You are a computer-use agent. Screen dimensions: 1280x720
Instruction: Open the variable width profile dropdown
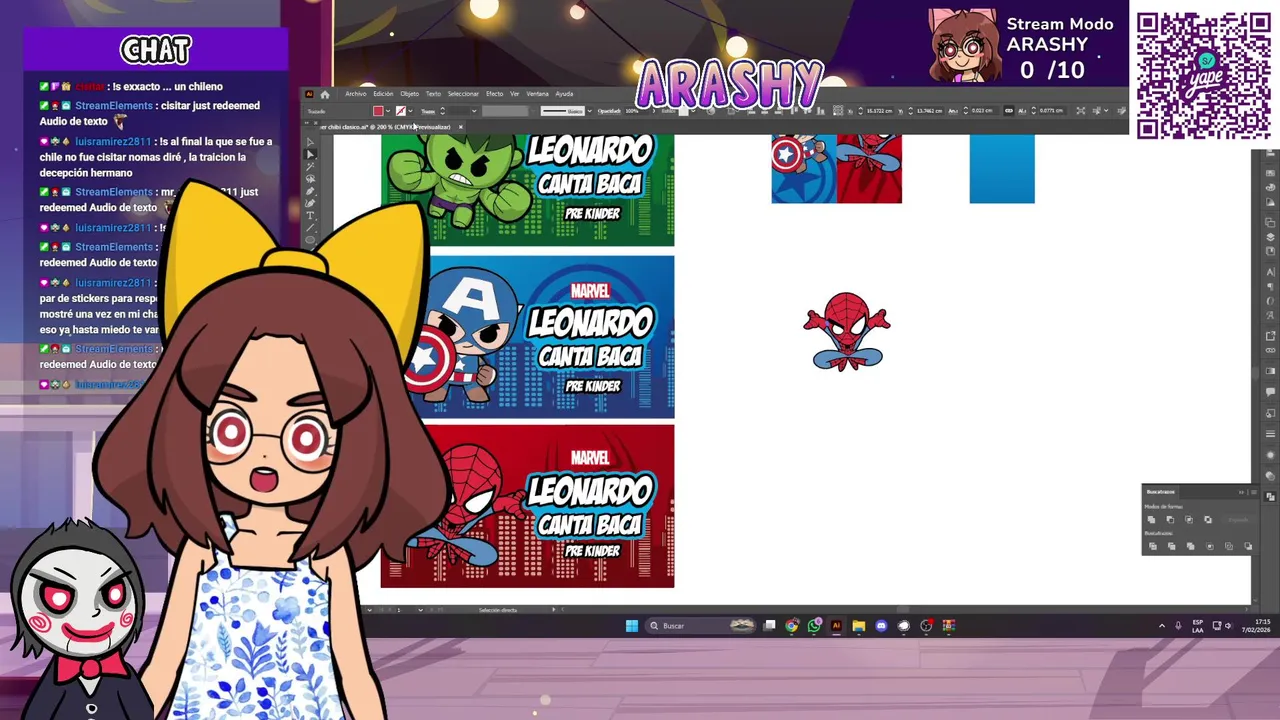pyautogui.click(x=533, y=110)
